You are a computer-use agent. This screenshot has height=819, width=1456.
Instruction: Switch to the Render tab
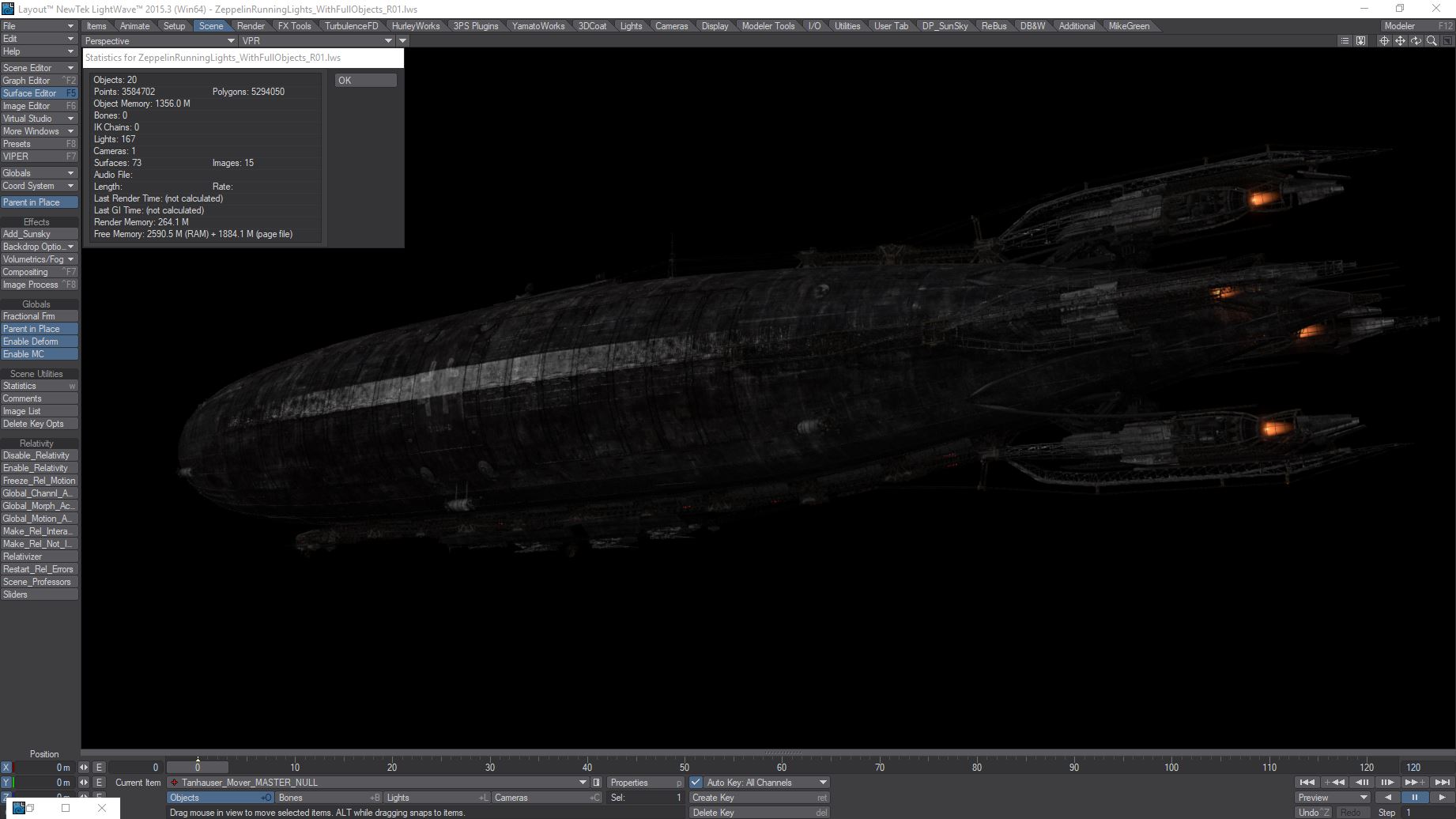click(251, 26)
